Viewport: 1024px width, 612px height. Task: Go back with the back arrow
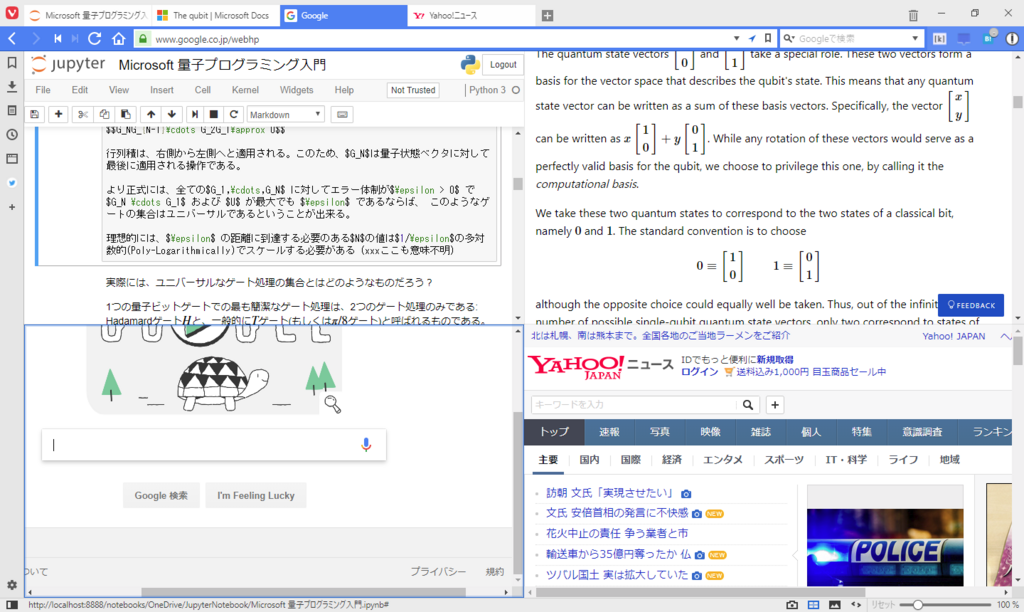[x=12, y=39]
